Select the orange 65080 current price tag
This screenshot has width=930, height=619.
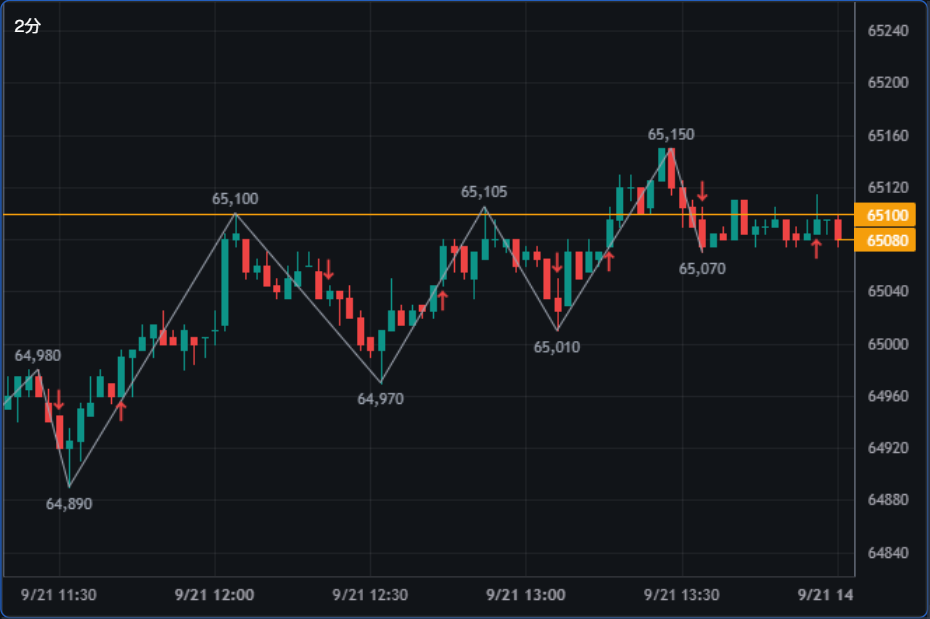pos(885,240)
